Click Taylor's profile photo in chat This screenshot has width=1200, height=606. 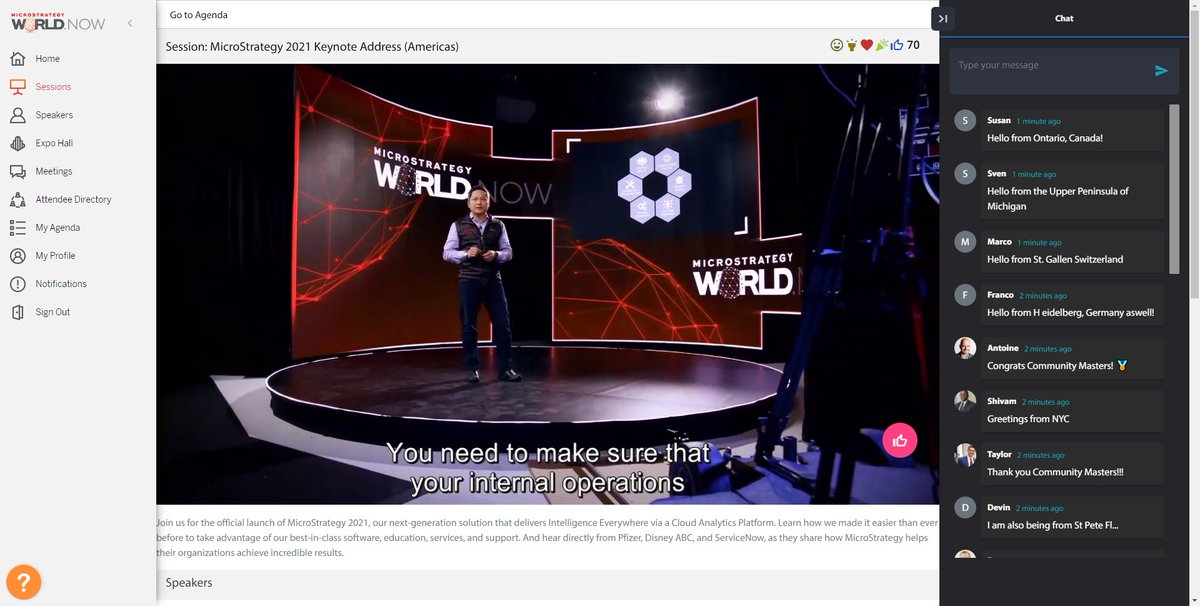coord(965,454)
